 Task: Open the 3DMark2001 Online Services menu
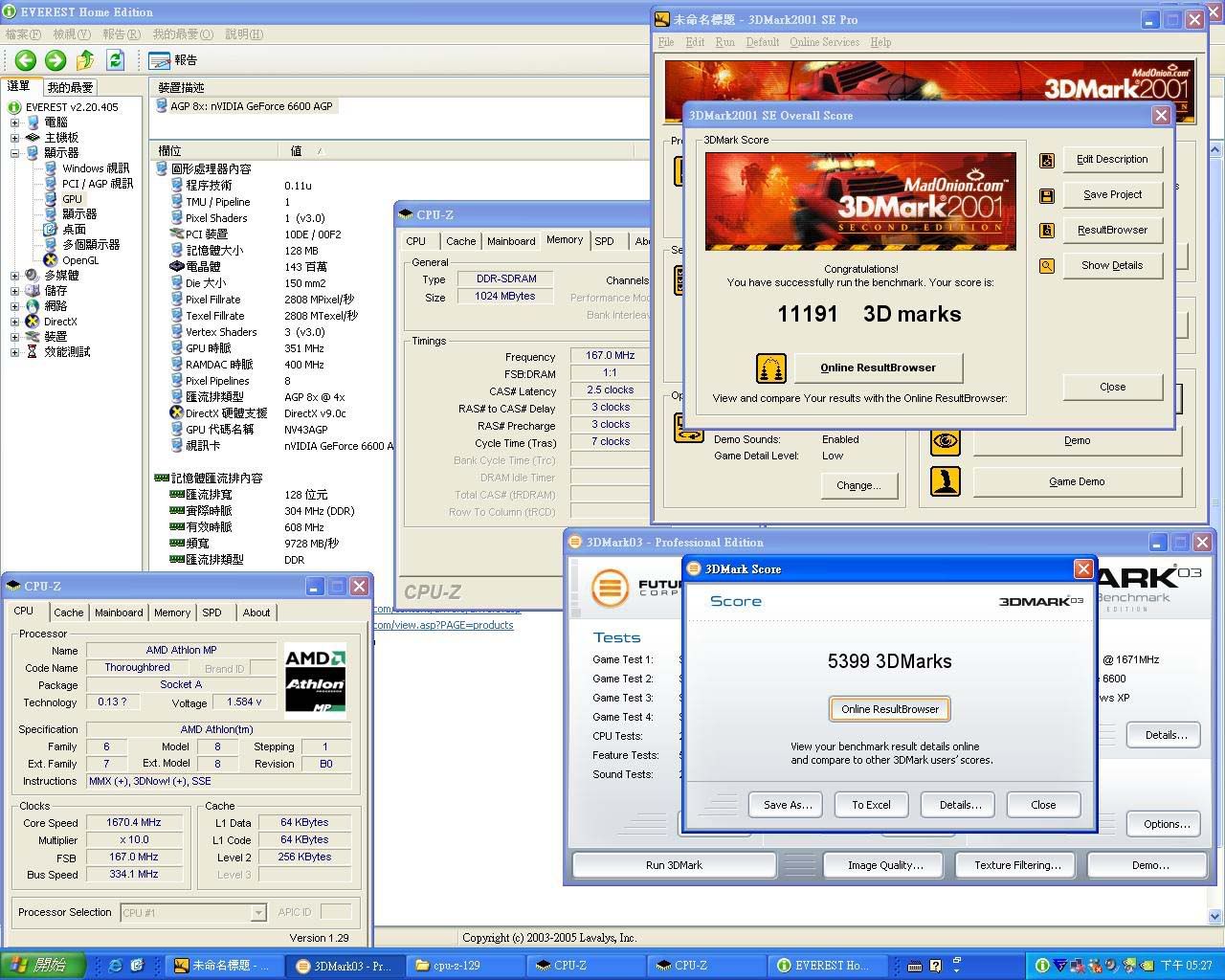point(824,42)
